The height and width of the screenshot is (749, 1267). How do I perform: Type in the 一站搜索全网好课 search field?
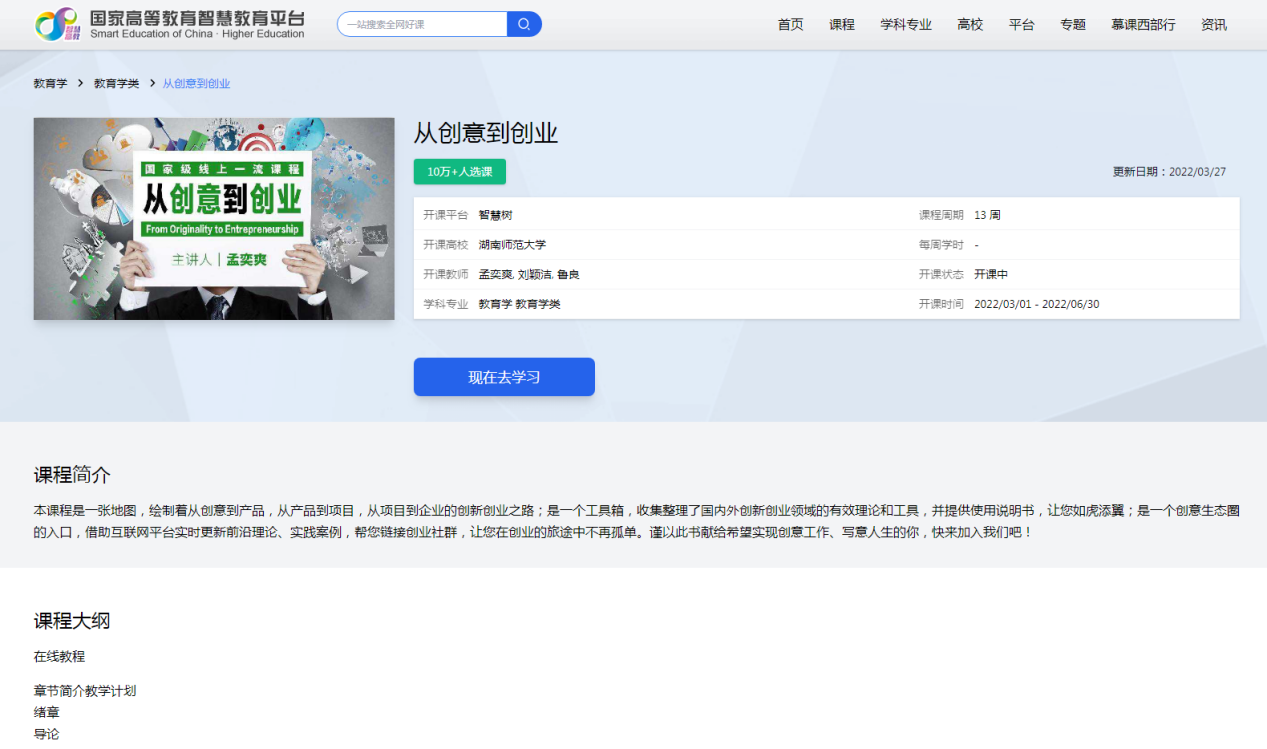tap(422, 25)
